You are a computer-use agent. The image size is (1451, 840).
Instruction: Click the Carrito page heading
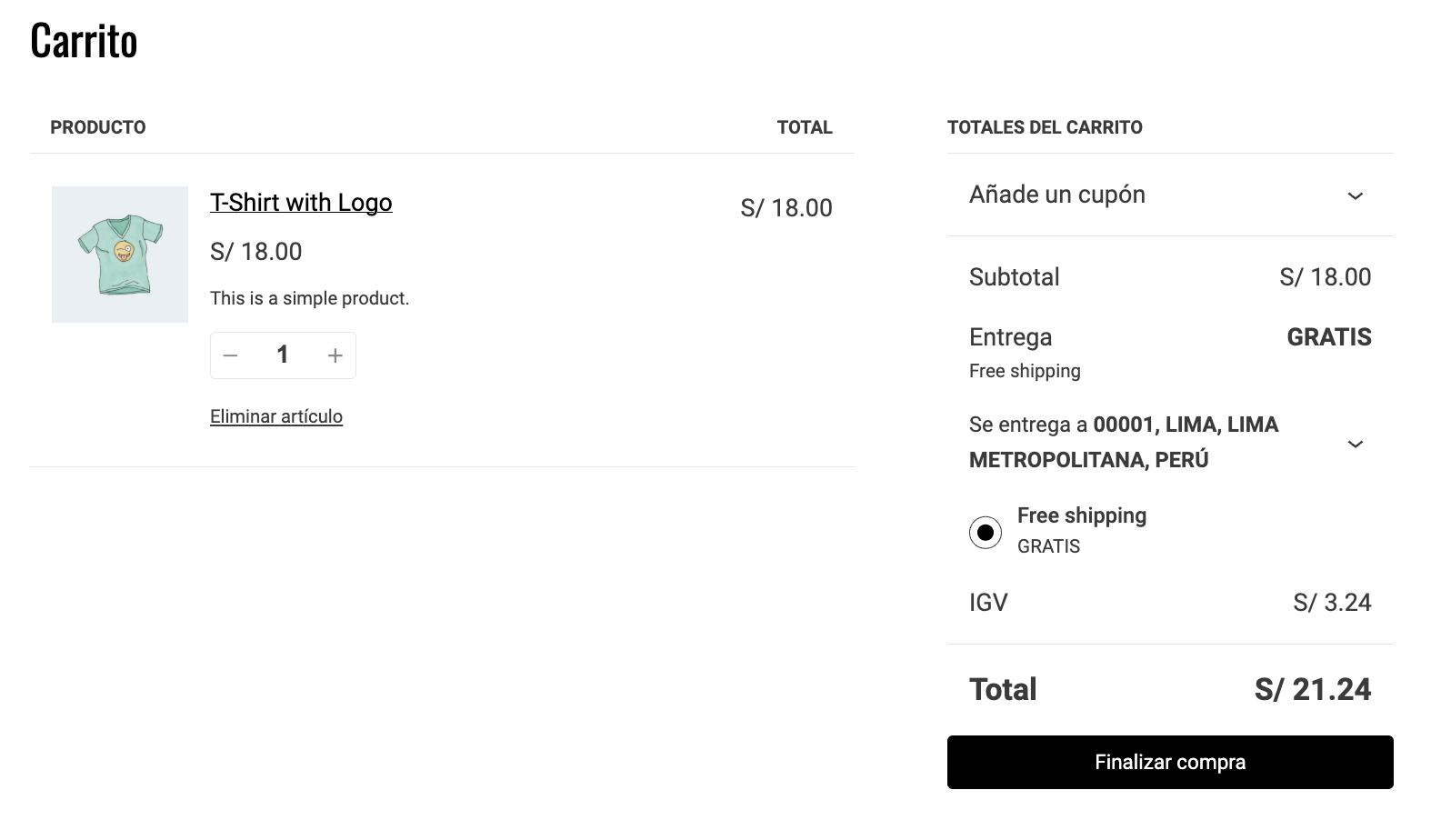[x=84, y=41]
